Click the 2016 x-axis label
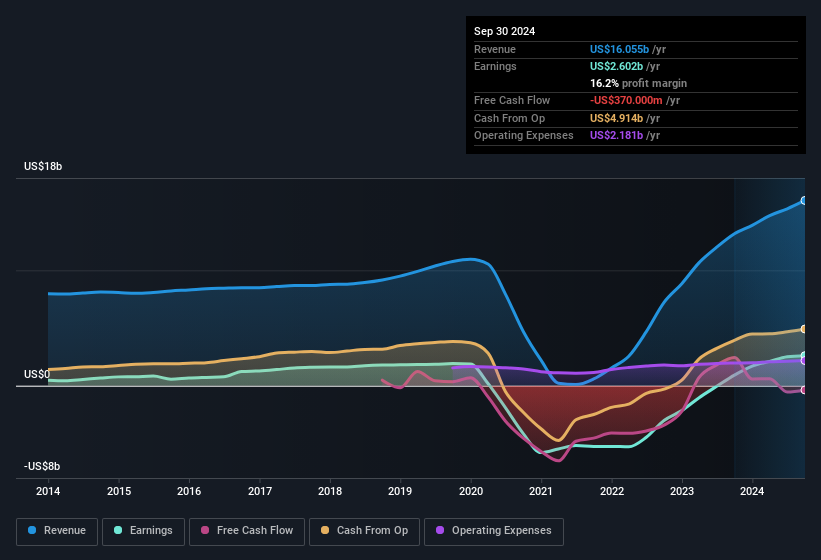This screenshot has width=821, height=560. [189, 491]
